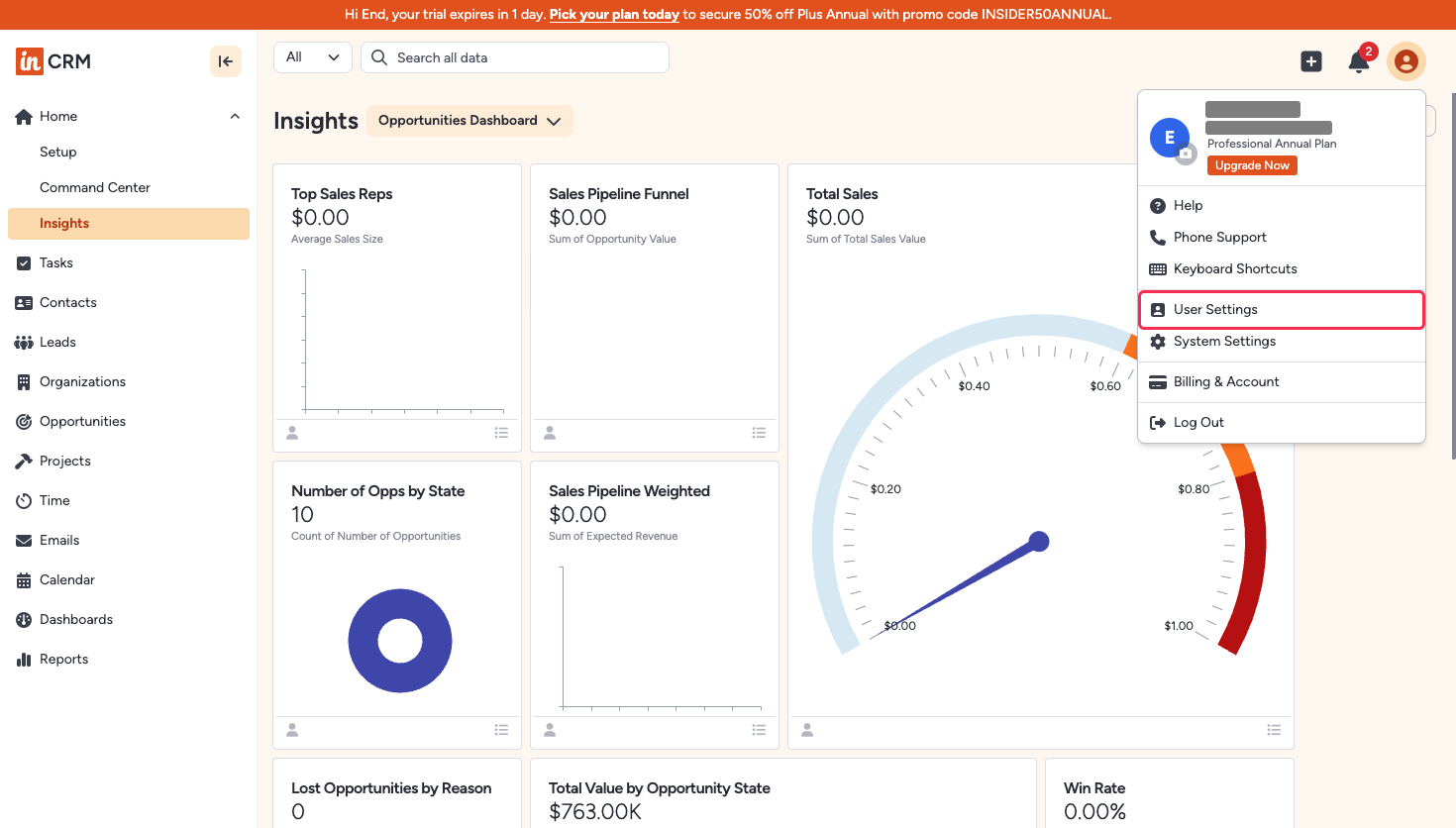Image resolution: width=1456 pixels, height=828 pixels.
Task: Click person icon on Top Sales Reps card
Action: (292, 433)
